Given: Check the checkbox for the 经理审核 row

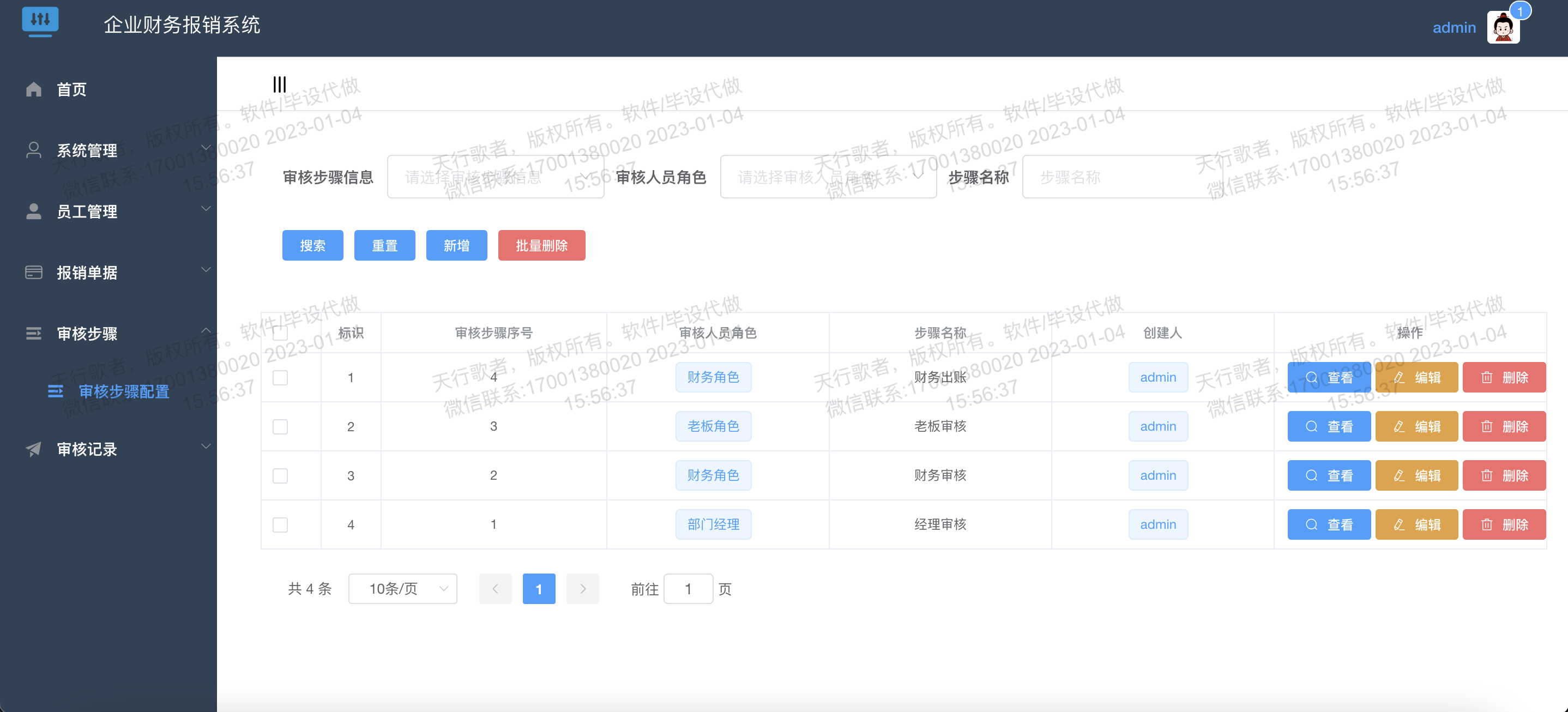Looking at the screenshot, I should 280,524.
